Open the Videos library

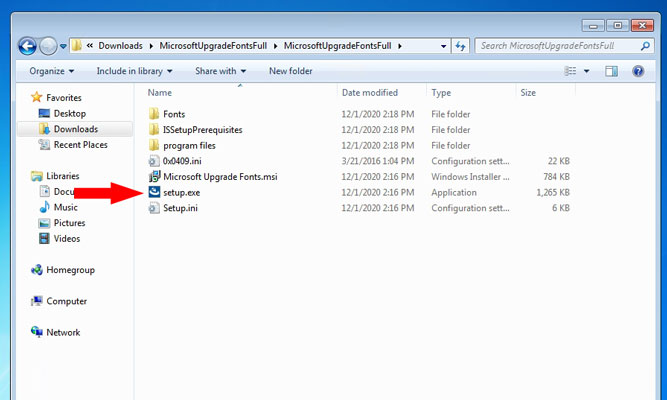[67, 239]
